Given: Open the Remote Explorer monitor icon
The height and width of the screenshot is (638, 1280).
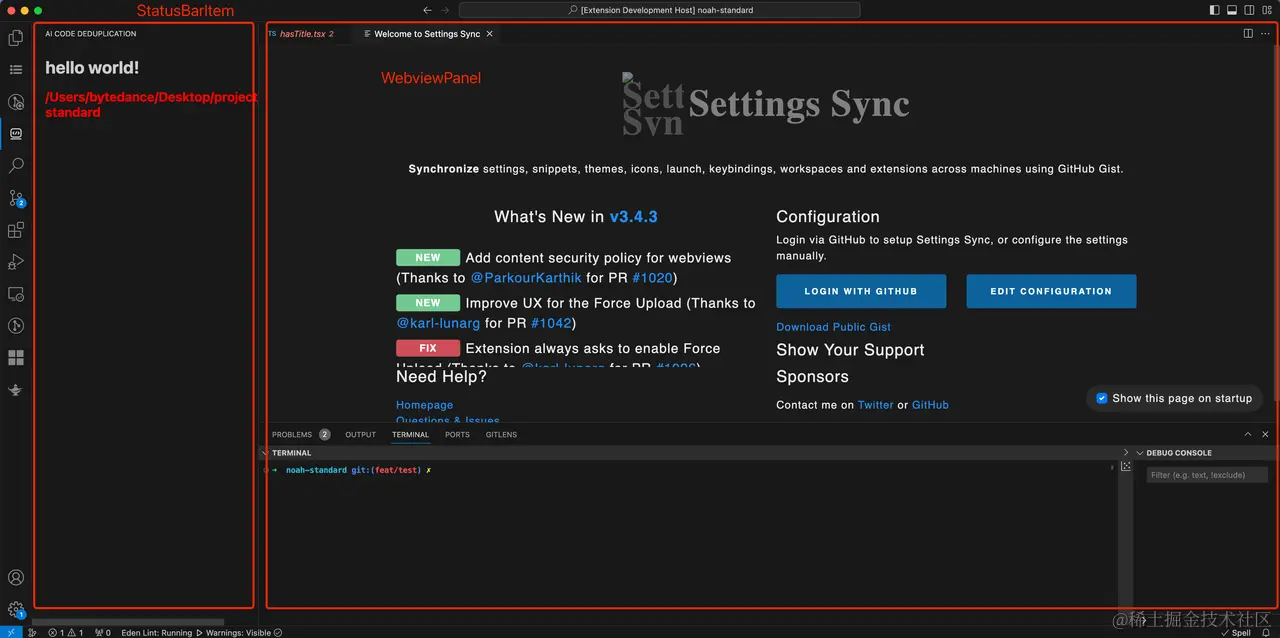Looking at the screenshot, I should pos(15,294).
